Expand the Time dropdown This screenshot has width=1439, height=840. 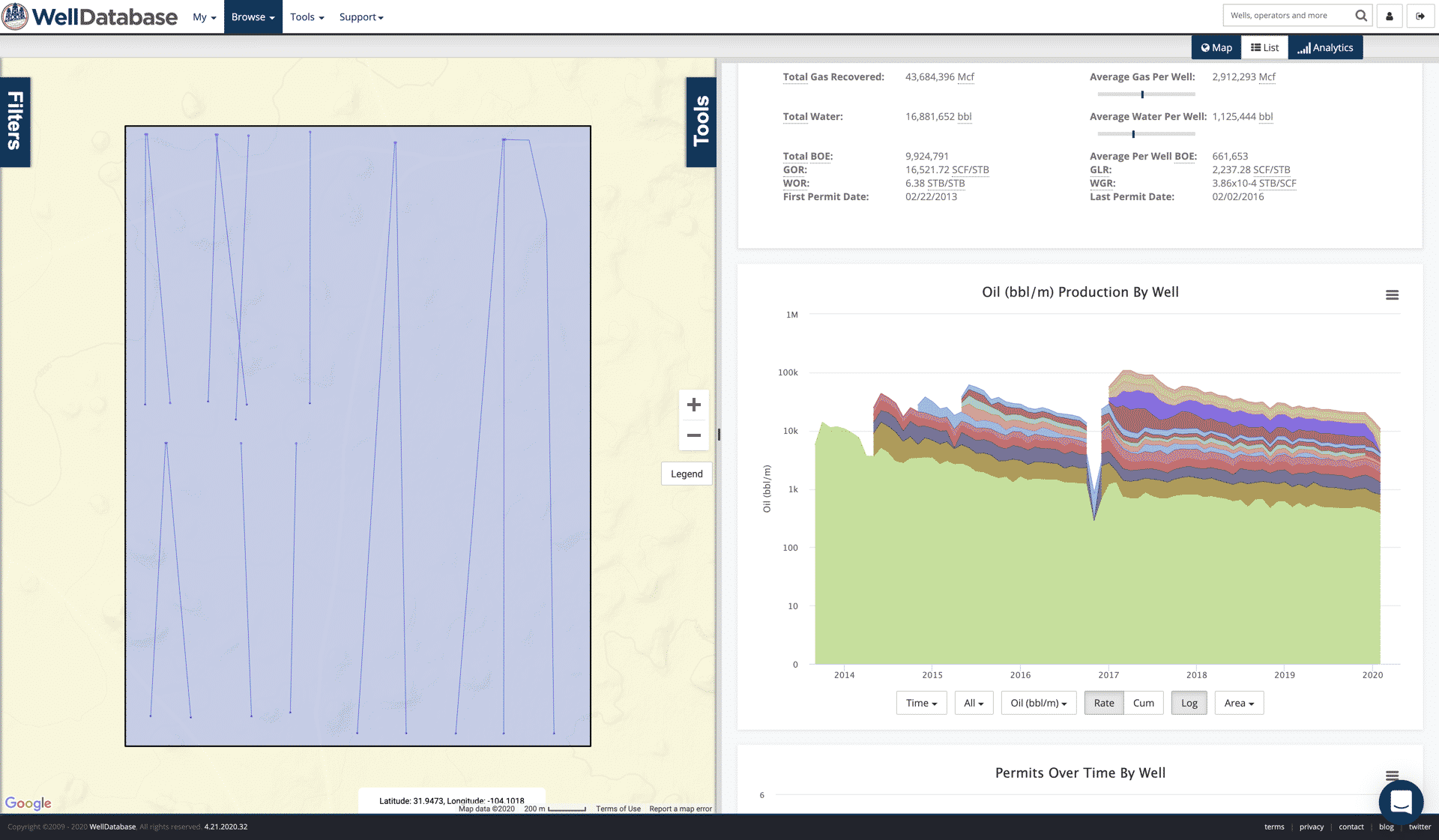[921, 703]
